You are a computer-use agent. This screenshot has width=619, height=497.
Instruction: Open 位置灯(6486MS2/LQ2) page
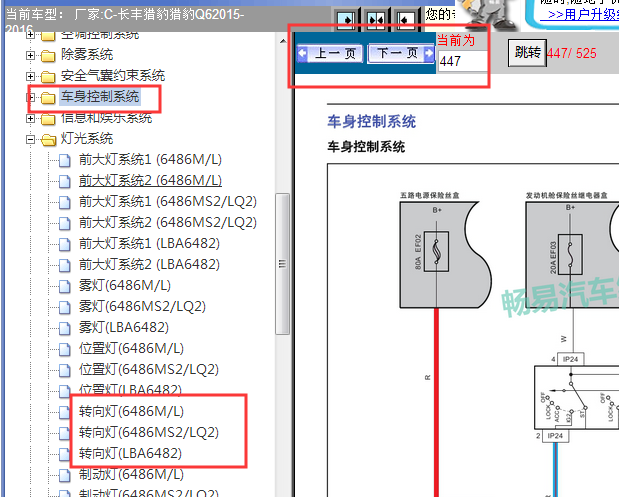[149, 369]
